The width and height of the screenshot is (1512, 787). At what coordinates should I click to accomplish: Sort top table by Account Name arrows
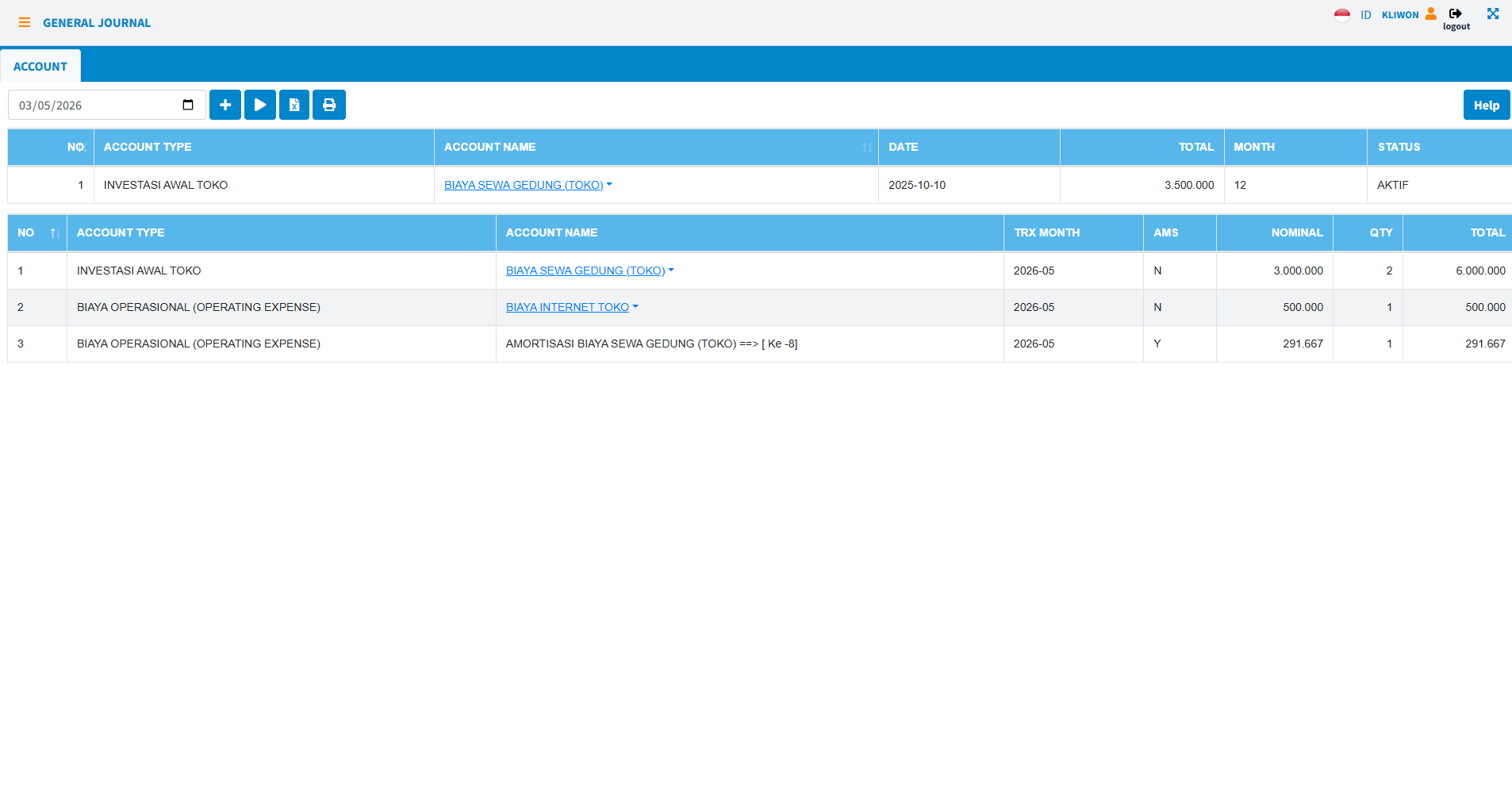(867, 148)
